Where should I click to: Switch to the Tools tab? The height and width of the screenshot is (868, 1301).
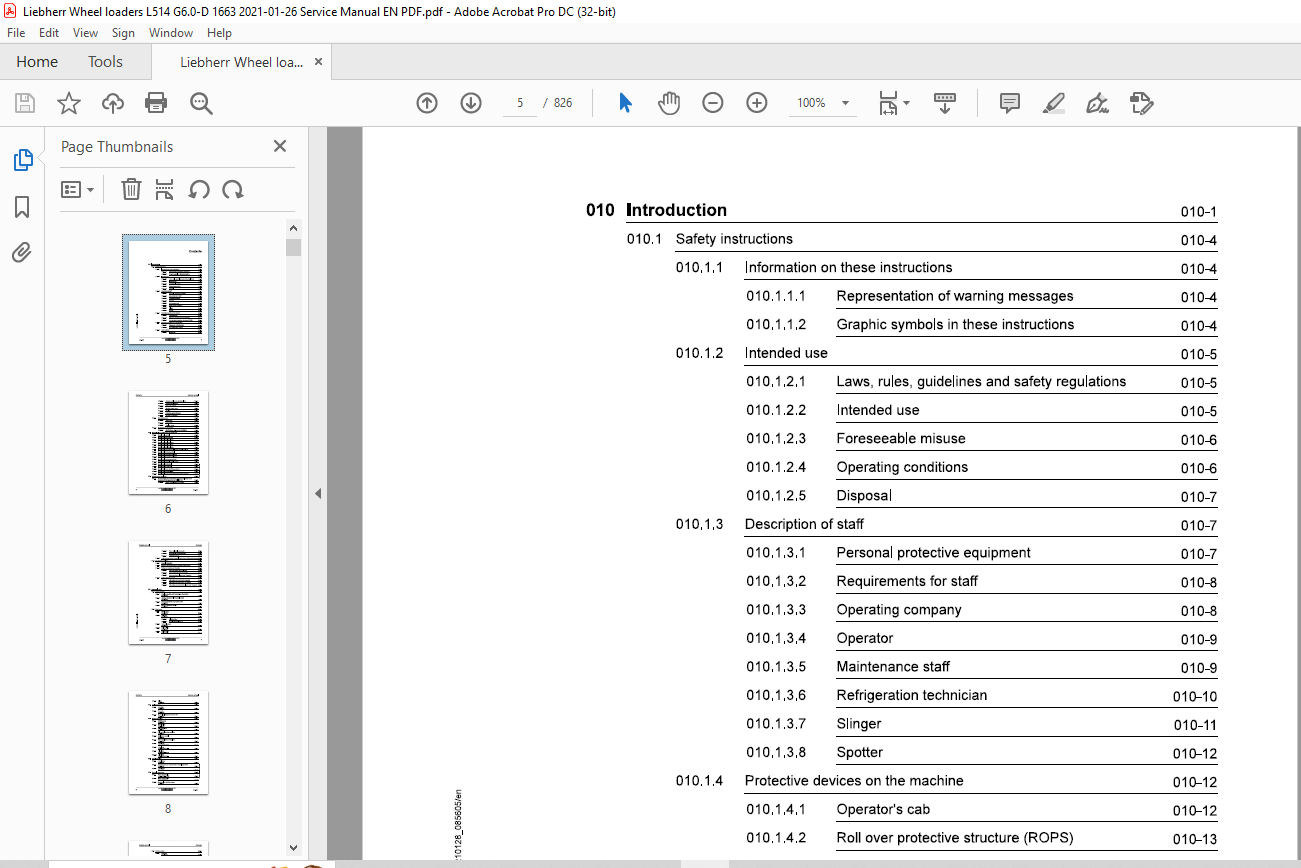pos(105,62)
